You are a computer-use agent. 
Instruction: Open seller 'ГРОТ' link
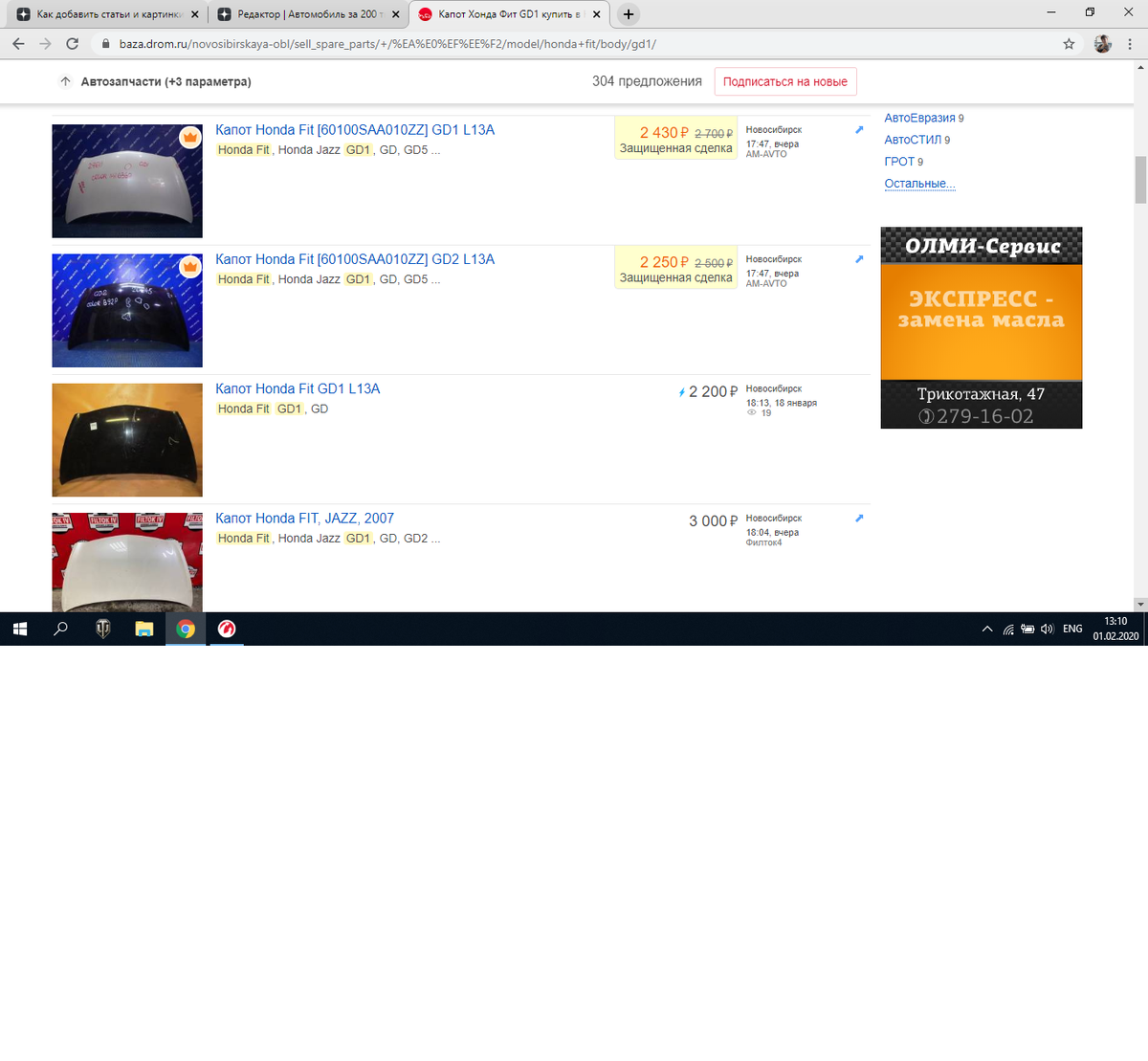click(900, 162)
